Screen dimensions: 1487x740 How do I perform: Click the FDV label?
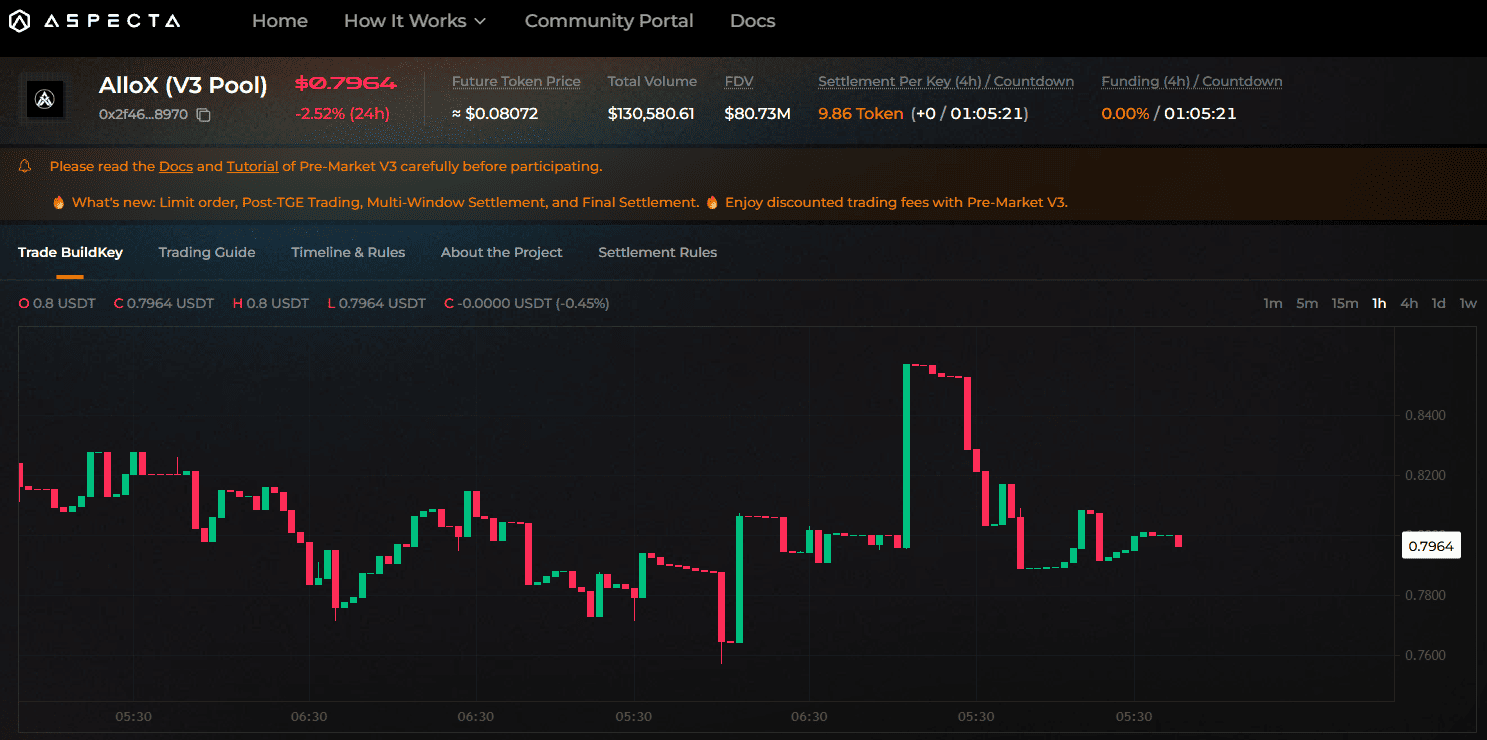tap(739, 82)
